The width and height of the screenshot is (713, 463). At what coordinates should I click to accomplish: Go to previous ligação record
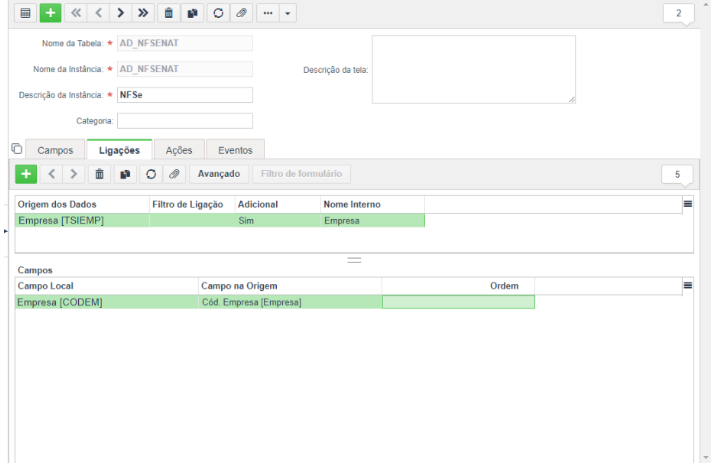pyautogui.click(x=51, y=174)
